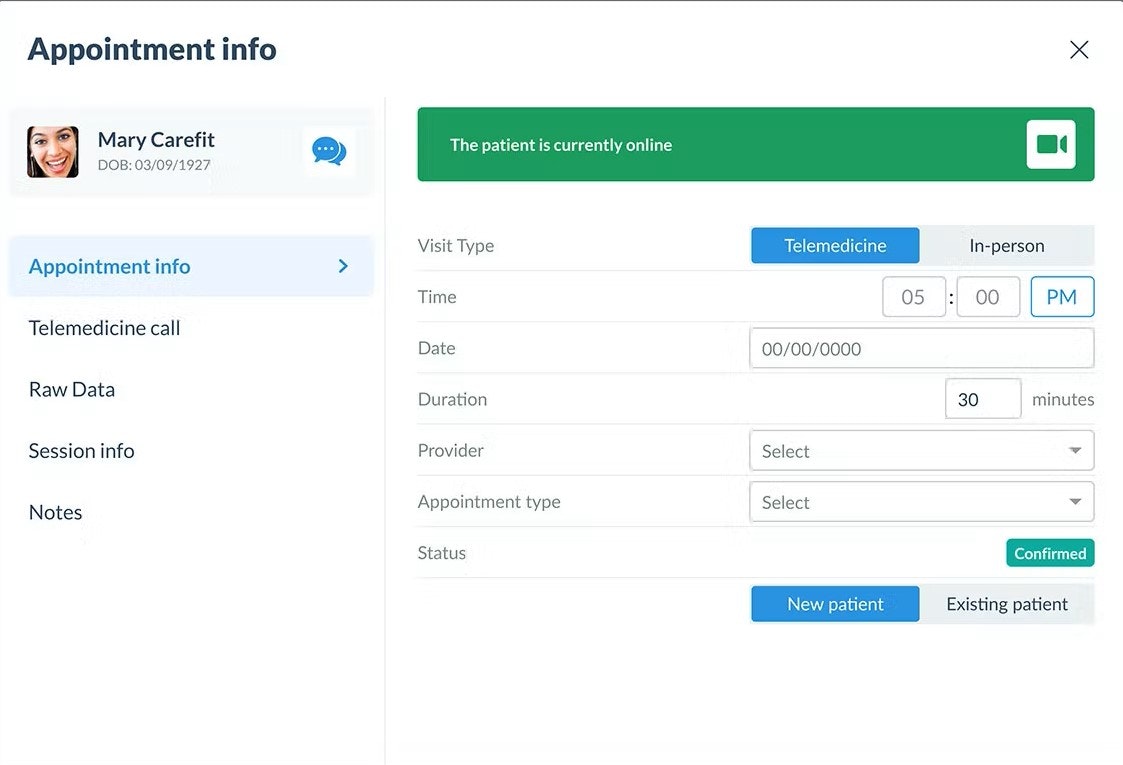Open the Telemedicine call section
This screenshot has width=1123, height=765.
coord(104,327)
